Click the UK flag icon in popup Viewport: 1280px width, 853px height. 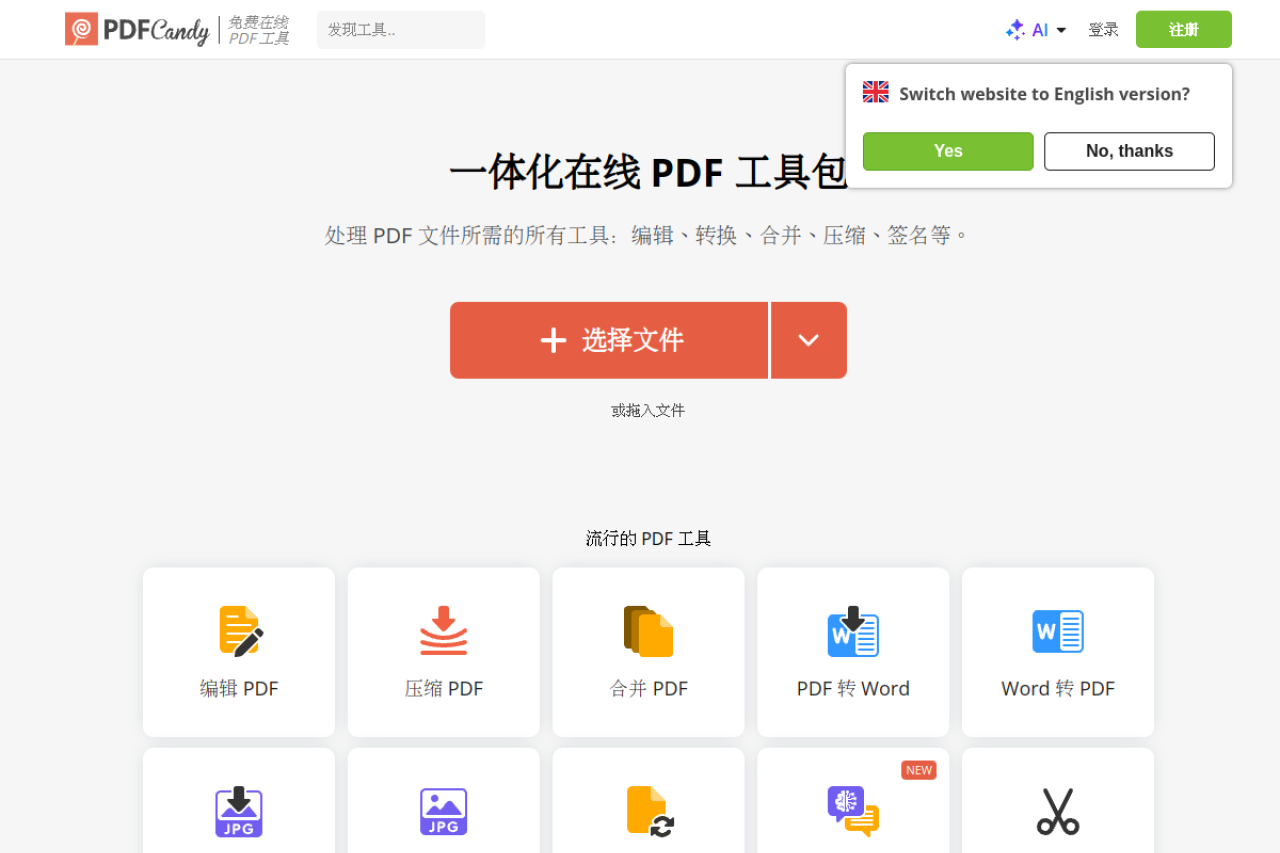(876, 92)
